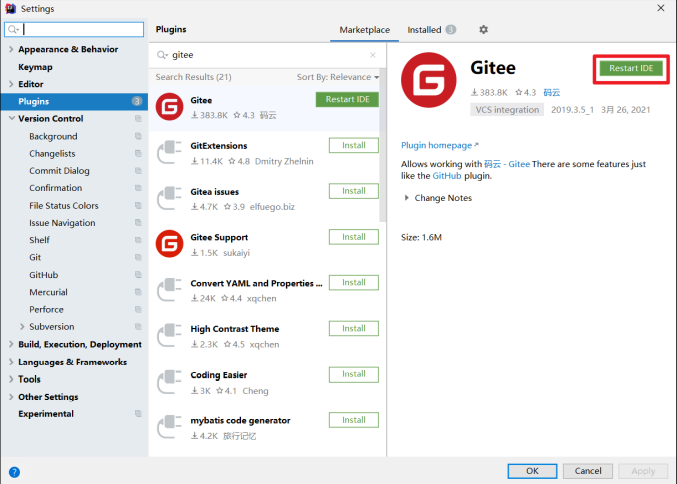Click the plugins settings gear icon
Image resolution: width=677 pixels, height=484 pixels.
click(x=484, y=30)
